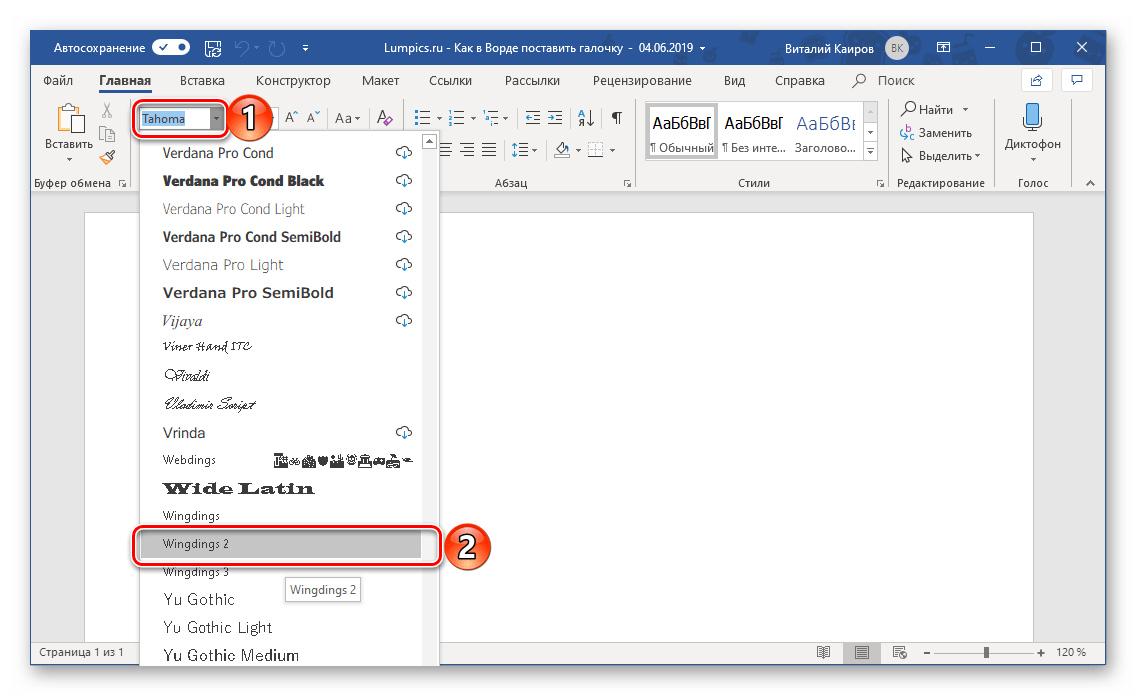This screenshot has width=1137, height=696.
Task: Click the zoom slider handle
Action: coord(986,652)
